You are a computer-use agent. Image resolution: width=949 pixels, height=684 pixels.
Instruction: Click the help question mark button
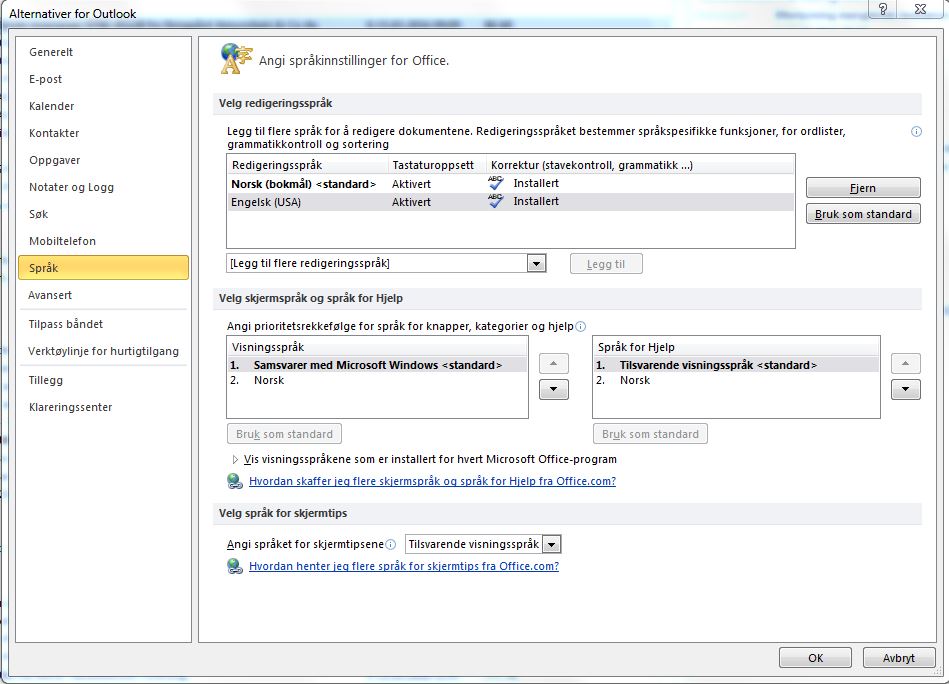coord(883,8)
